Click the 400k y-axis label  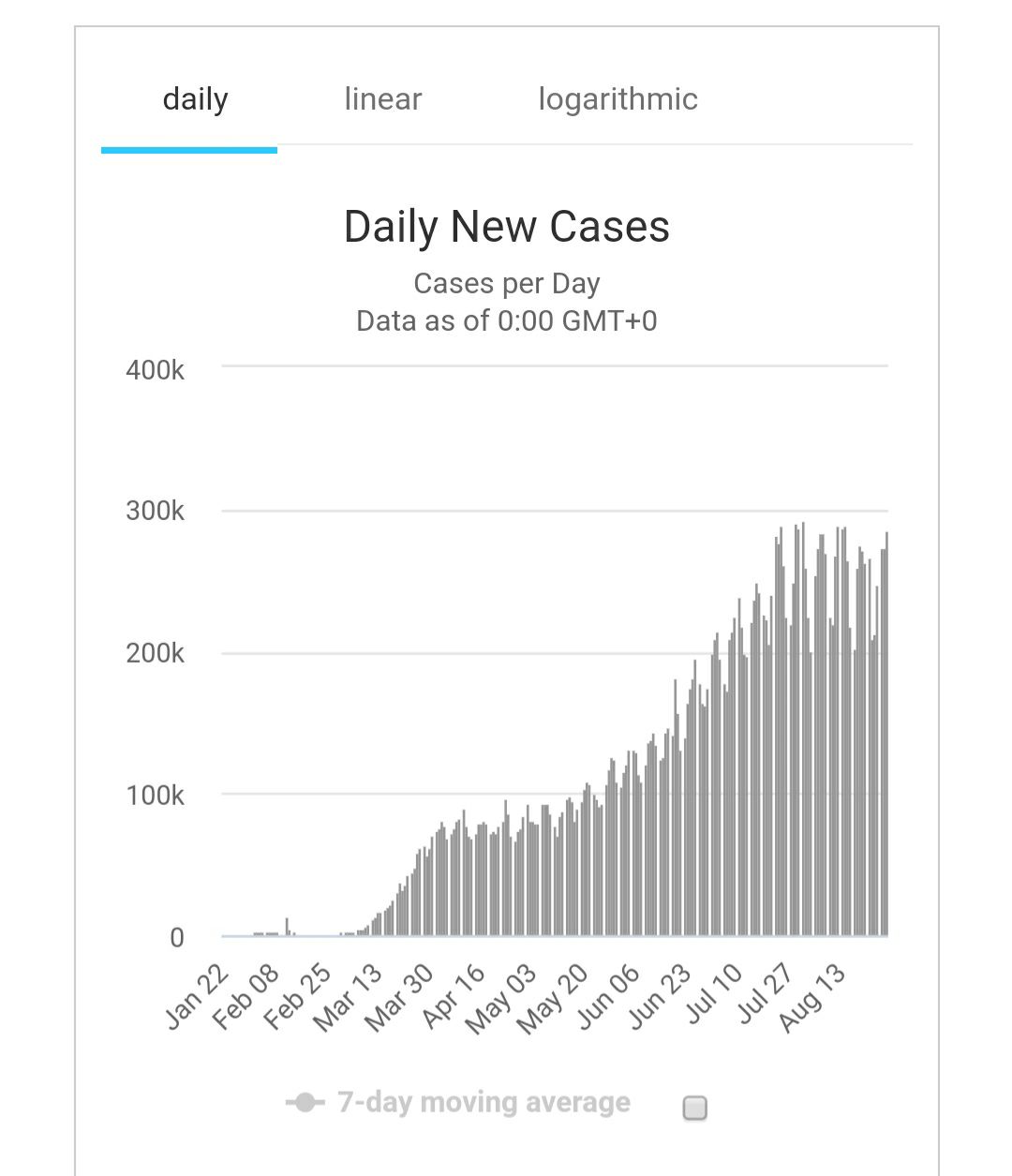click(155, 370)
